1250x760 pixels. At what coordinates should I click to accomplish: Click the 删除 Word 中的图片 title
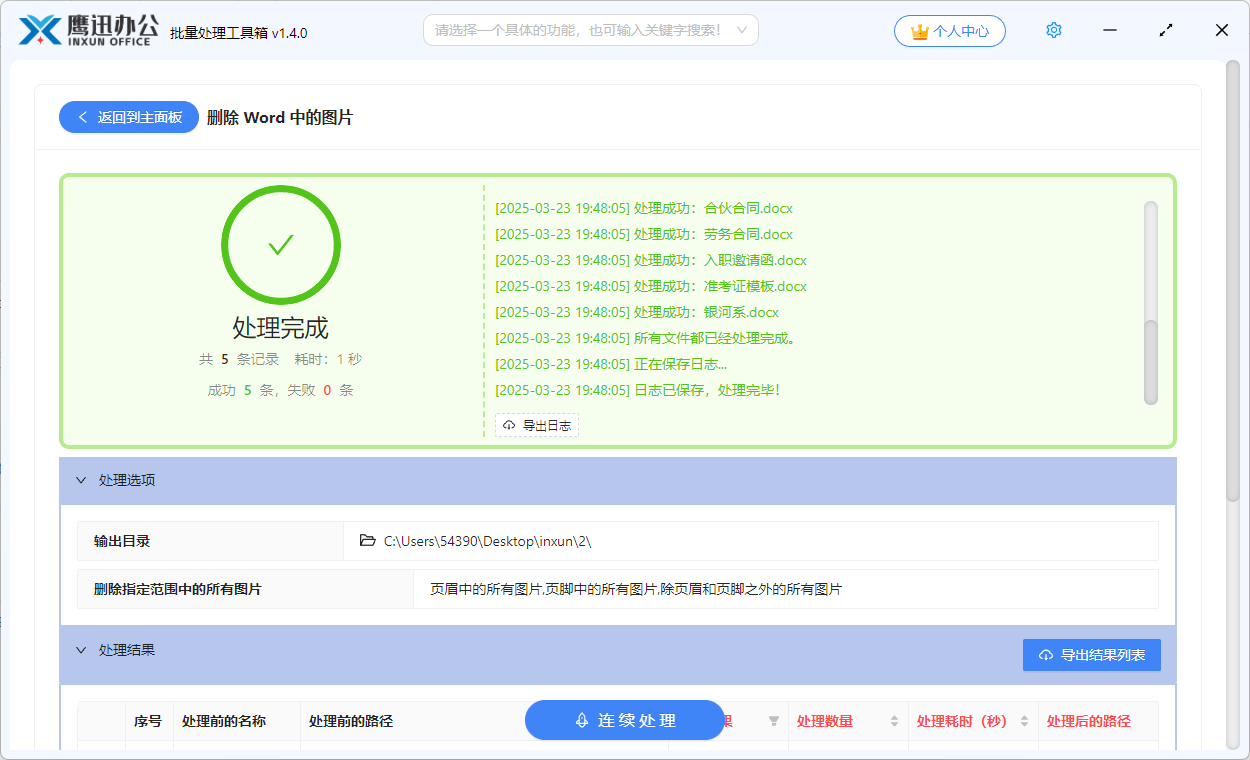point(280,117)
